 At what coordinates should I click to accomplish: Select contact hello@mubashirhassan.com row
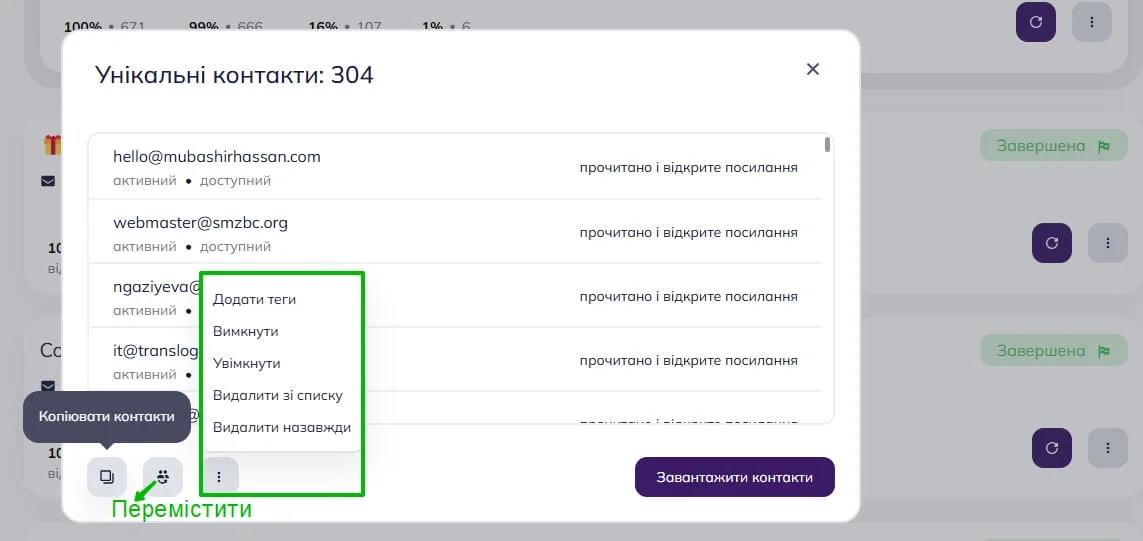(x=456, y=167)
